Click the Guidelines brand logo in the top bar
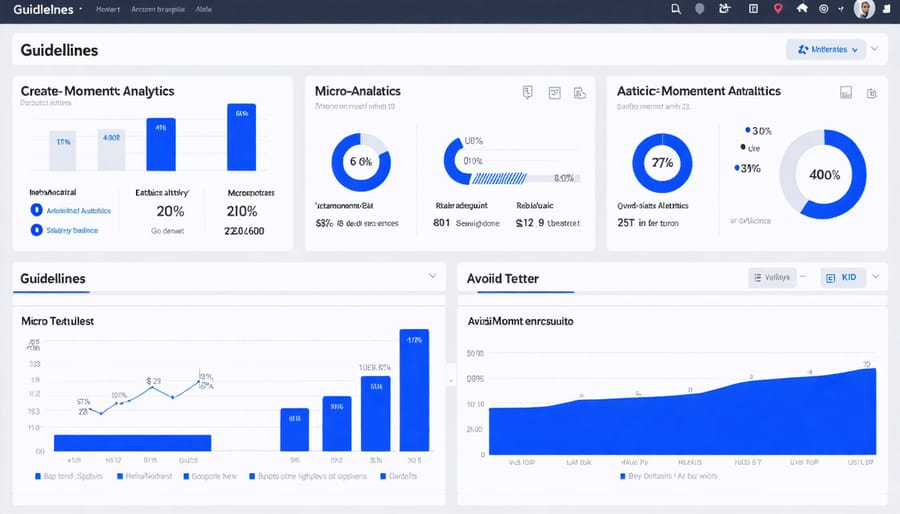Viewport: 900px width, 514px height. [x=43, y=9]
